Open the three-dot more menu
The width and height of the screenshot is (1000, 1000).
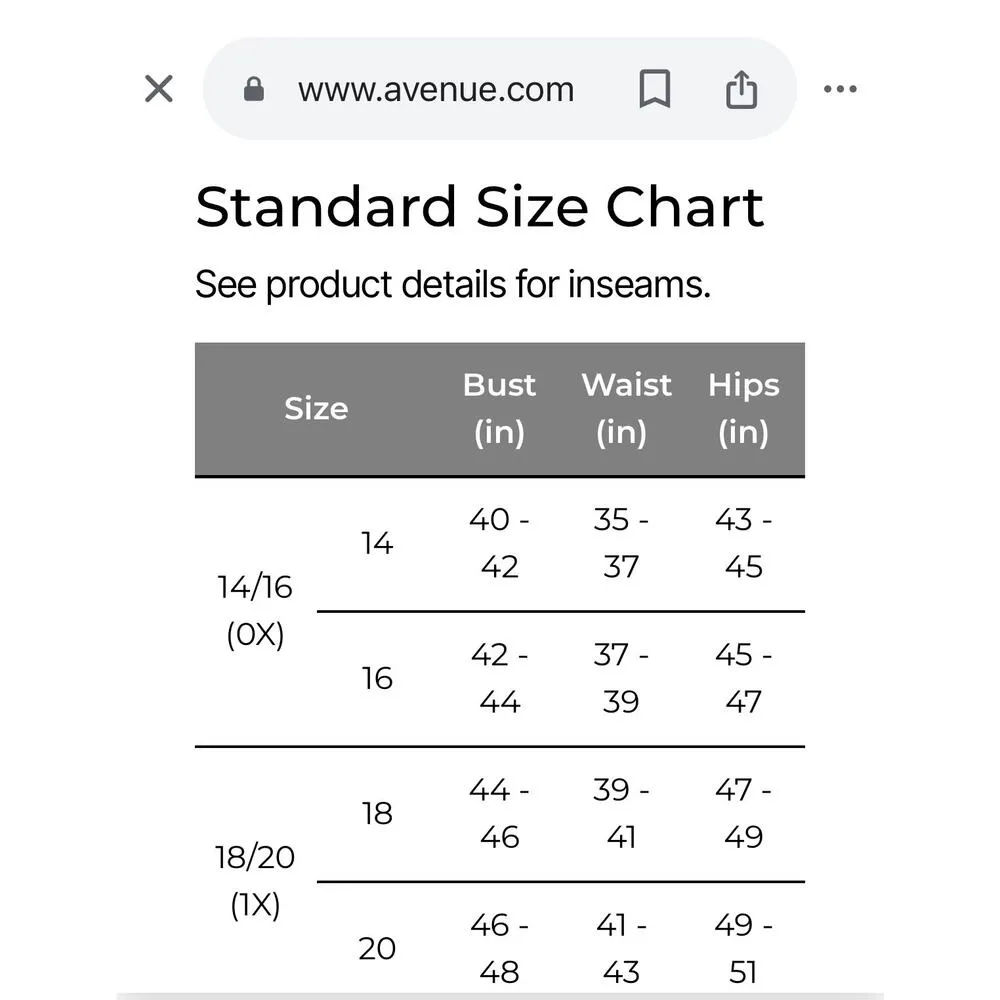(840, 89)
